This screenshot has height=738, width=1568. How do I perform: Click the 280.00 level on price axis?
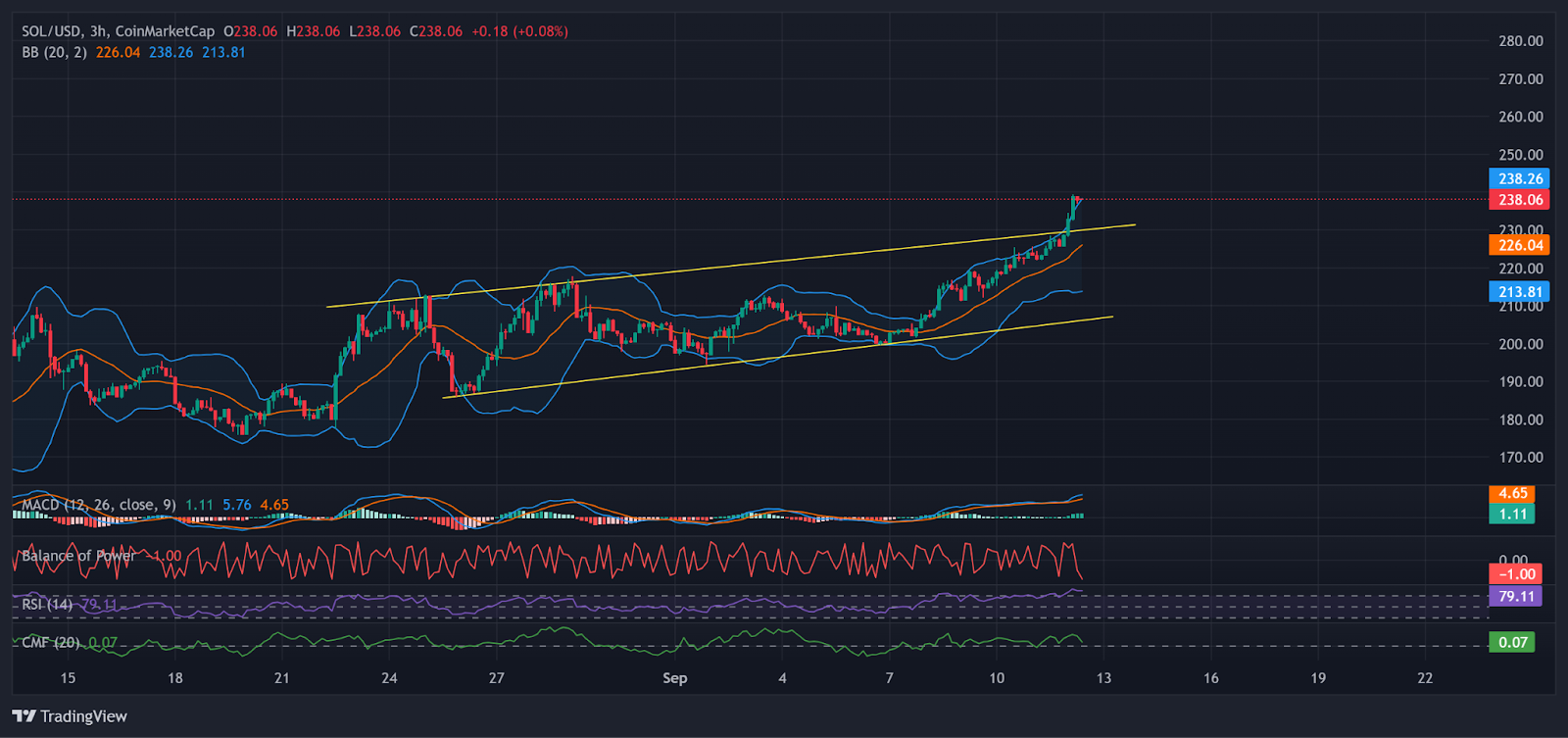pyautogui.click(x=1520, y=41)
